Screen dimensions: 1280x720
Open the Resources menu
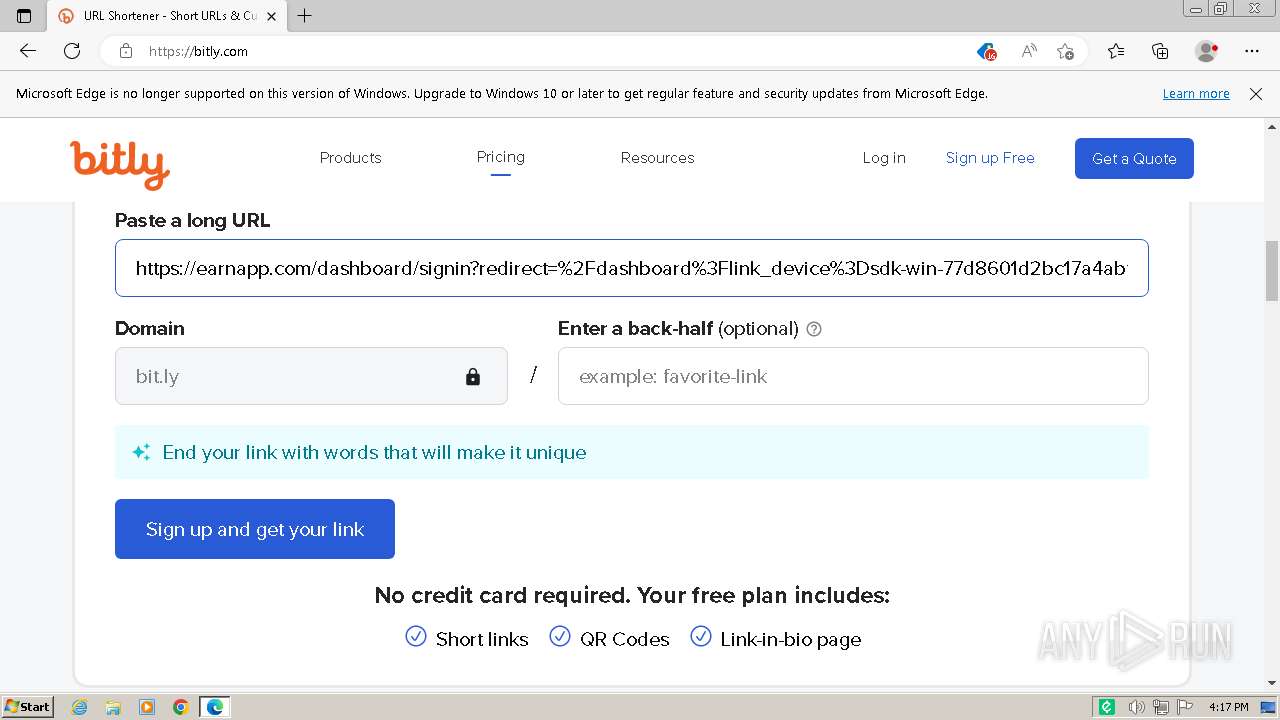pyautogui.click(x=657, y=158)
